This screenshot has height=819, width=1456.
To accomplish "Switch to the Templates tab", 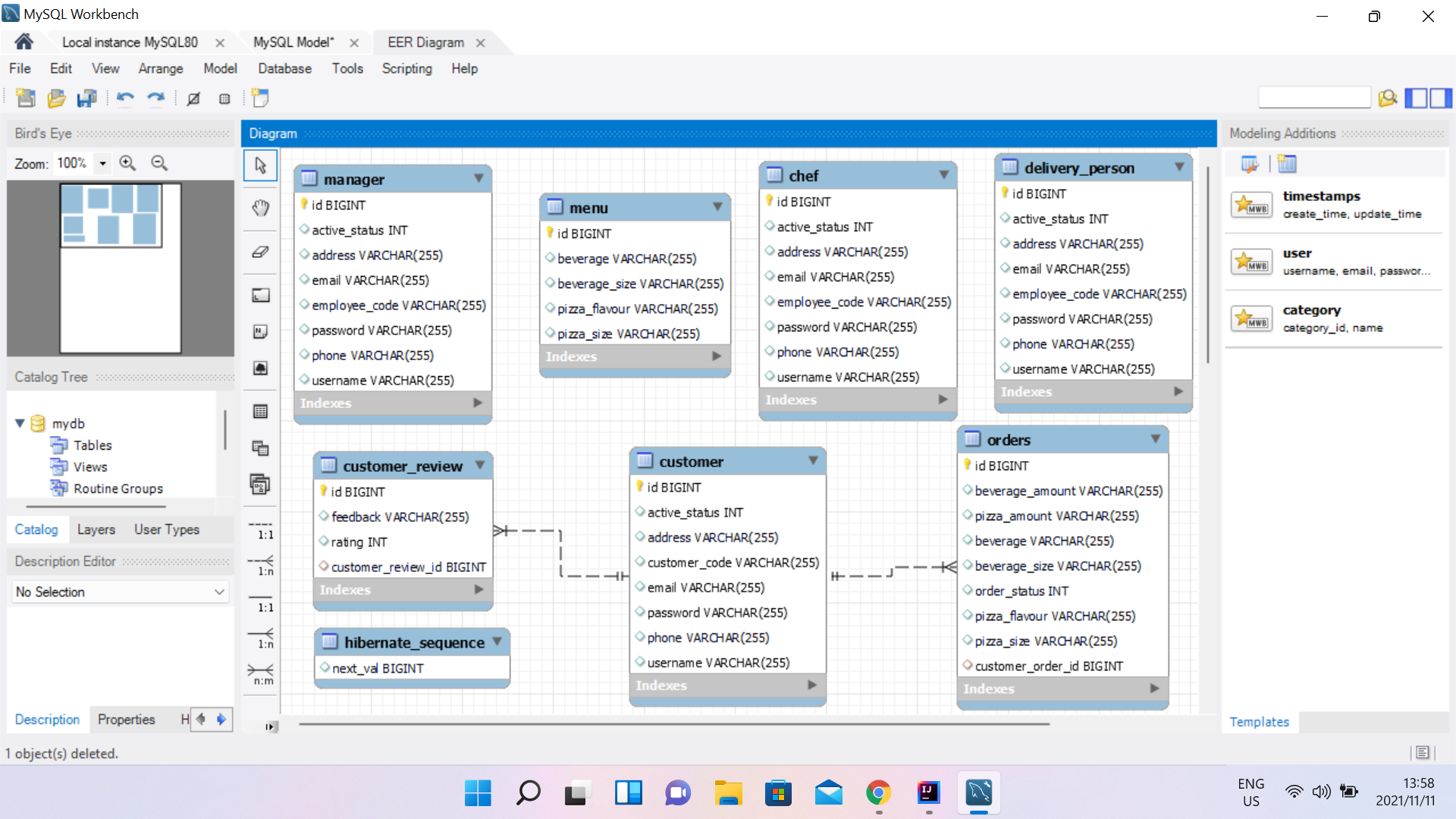I will (1259, 721).
